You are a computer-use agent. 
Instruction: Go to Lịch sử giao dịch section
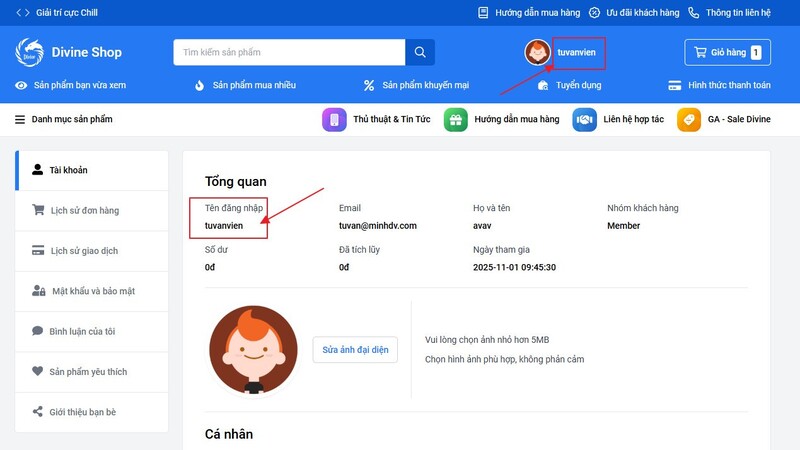tap(92, 251)
